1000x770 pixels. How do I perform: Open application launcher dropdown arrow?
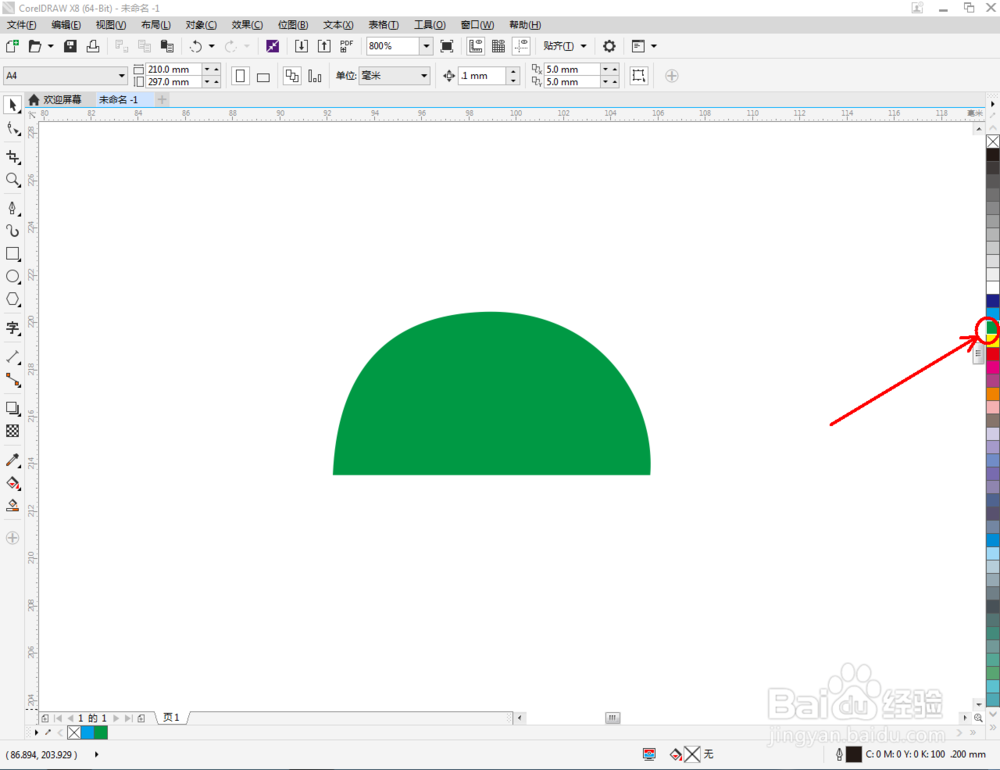click(654, 46)
